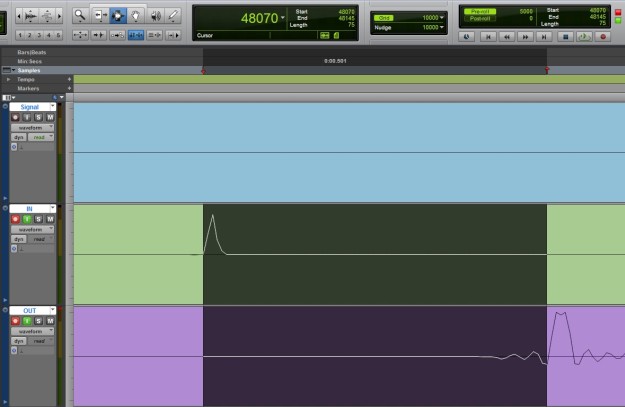
Task: Mute the IN track
Action: click(50, 219)
